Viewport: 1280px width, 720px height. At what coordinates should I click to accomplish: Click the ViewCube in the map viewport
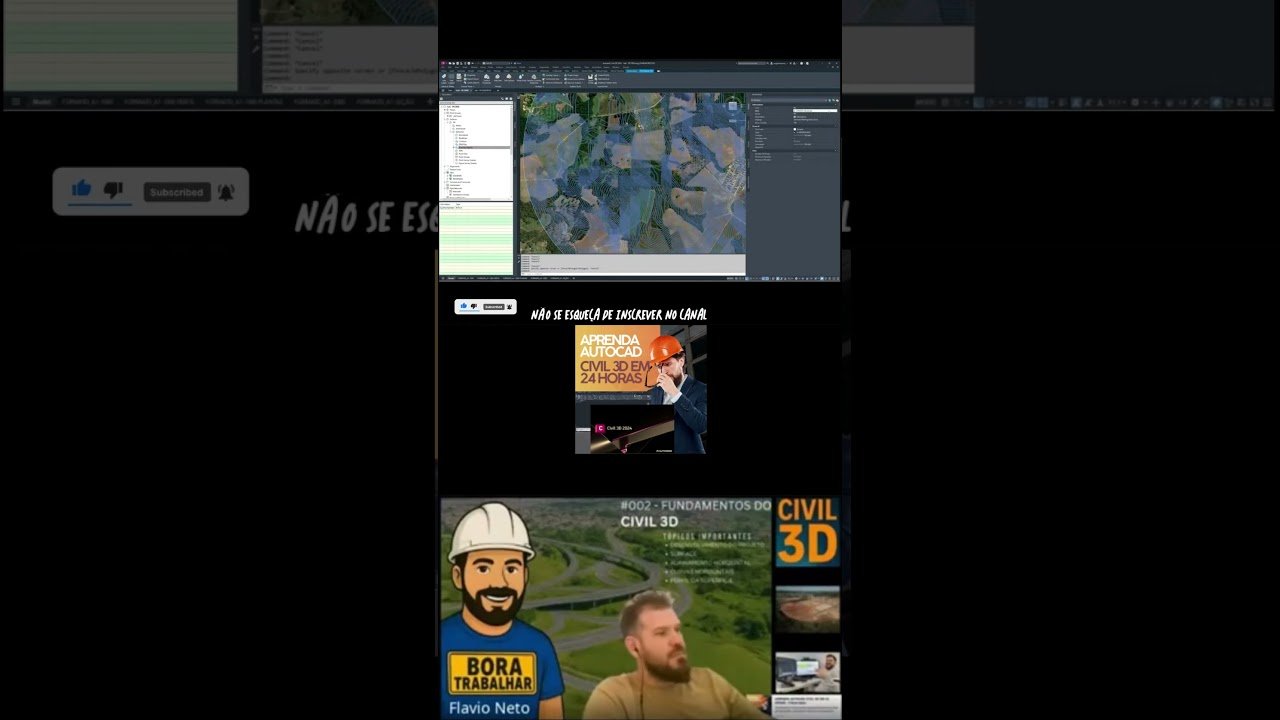pyautogui.click(x=732, y=105)
